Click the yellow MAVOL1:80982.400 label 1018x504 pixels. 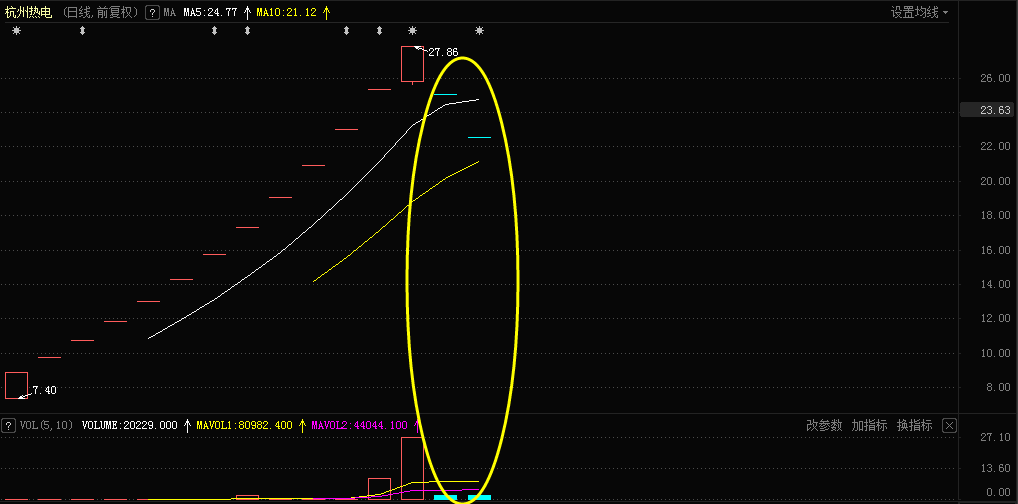[244, 426]
